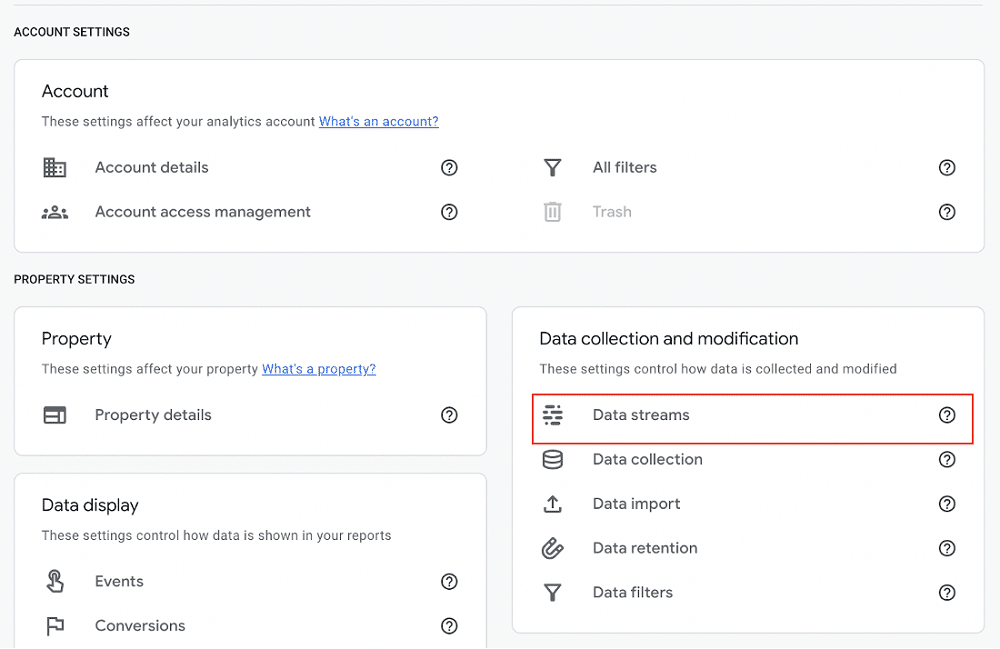Select the Account access management people icon
Viewport: 1000px width, 649px height.
point(54,211)
